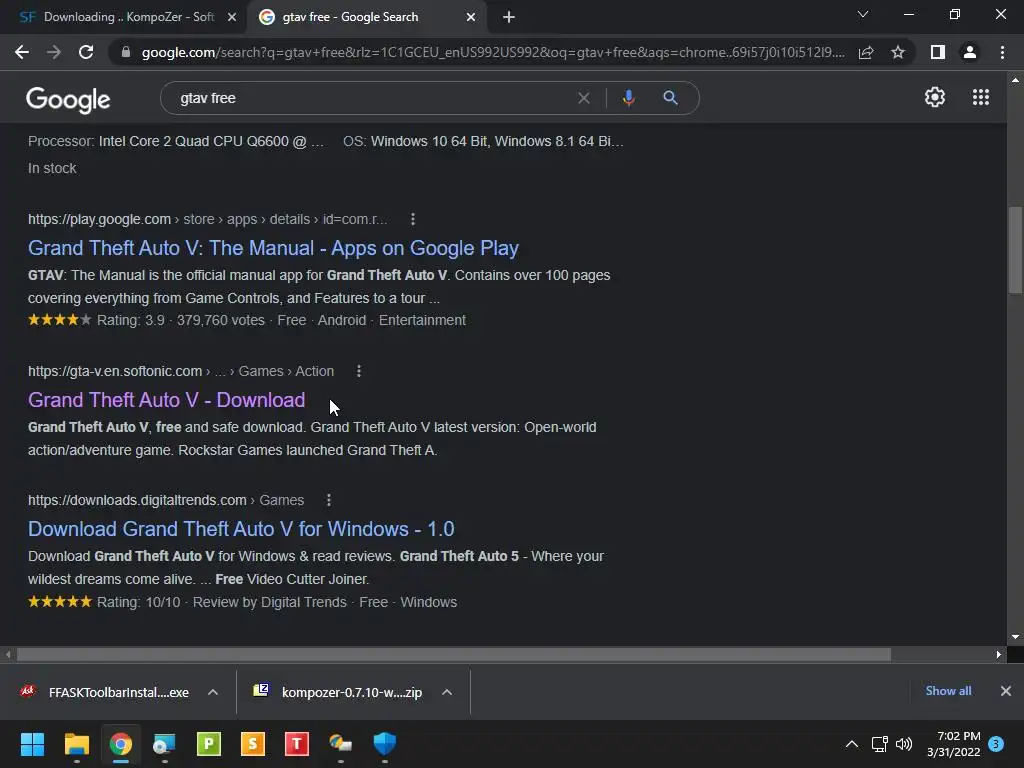Clear the search box text
Screen dimensions: 1024x768
(584, 98)
